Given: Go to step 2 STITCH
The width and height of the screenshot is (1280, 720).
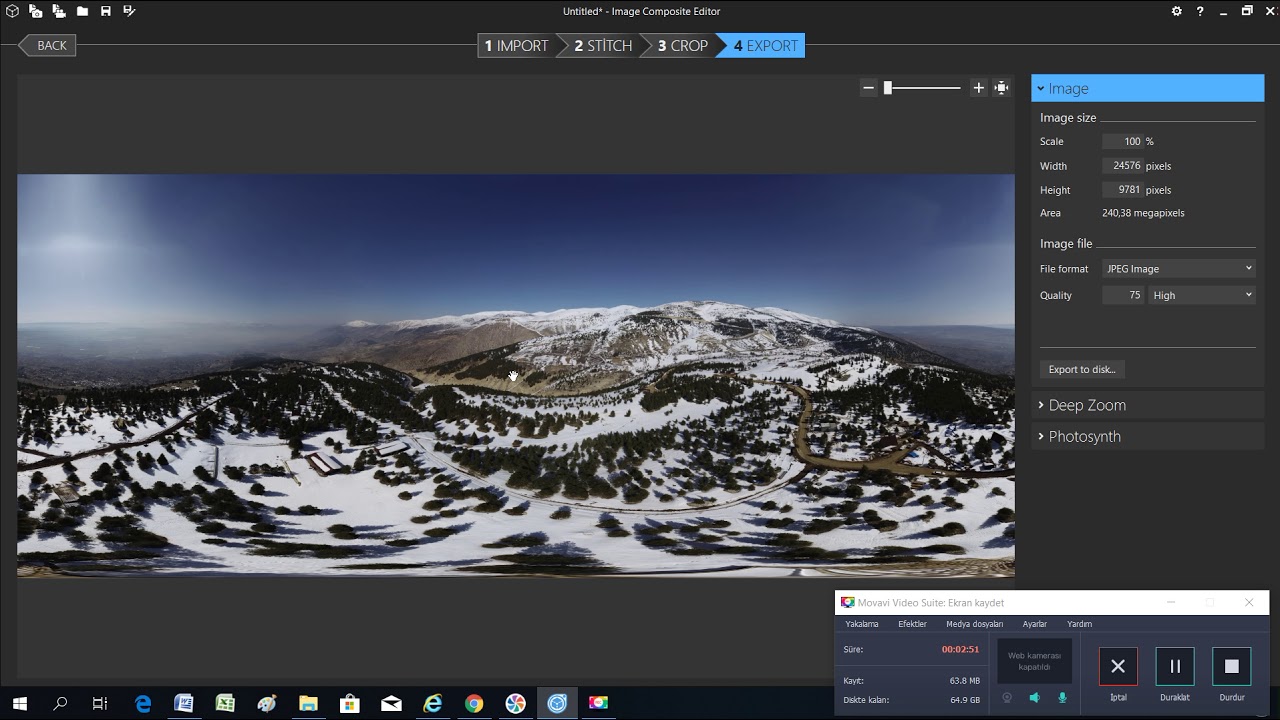Looking at the screenshot, I should (603, 46).
